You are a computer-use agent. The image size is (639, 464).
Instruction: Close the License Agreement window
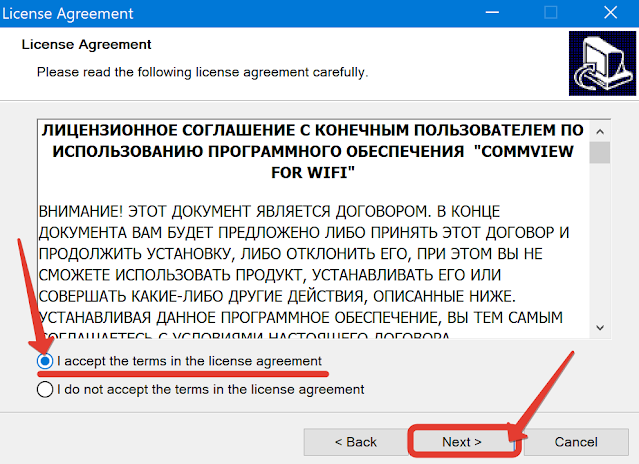pos(610,13)
